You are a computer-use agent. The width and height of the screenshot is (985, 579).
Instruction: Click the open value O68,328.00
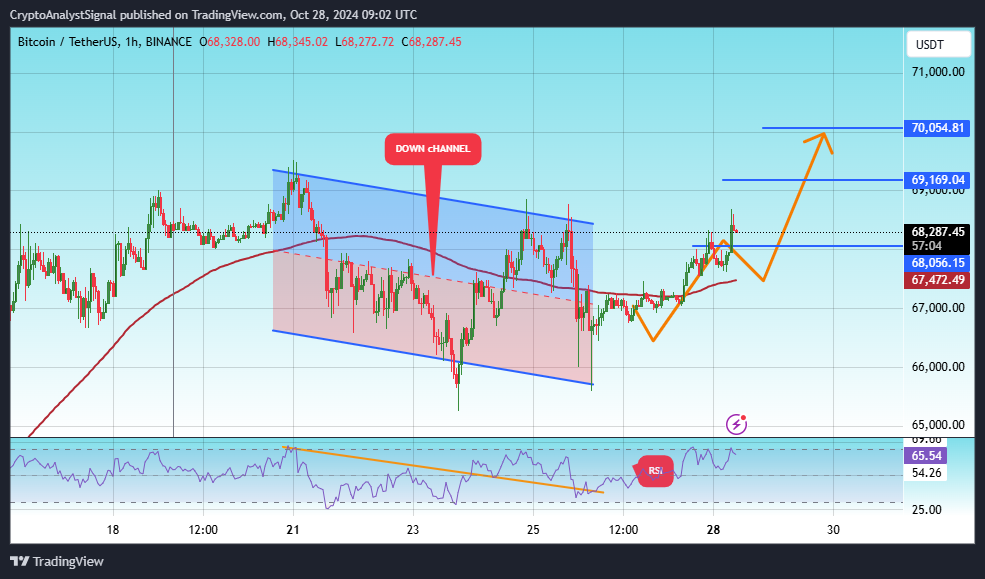pos(229,42)
